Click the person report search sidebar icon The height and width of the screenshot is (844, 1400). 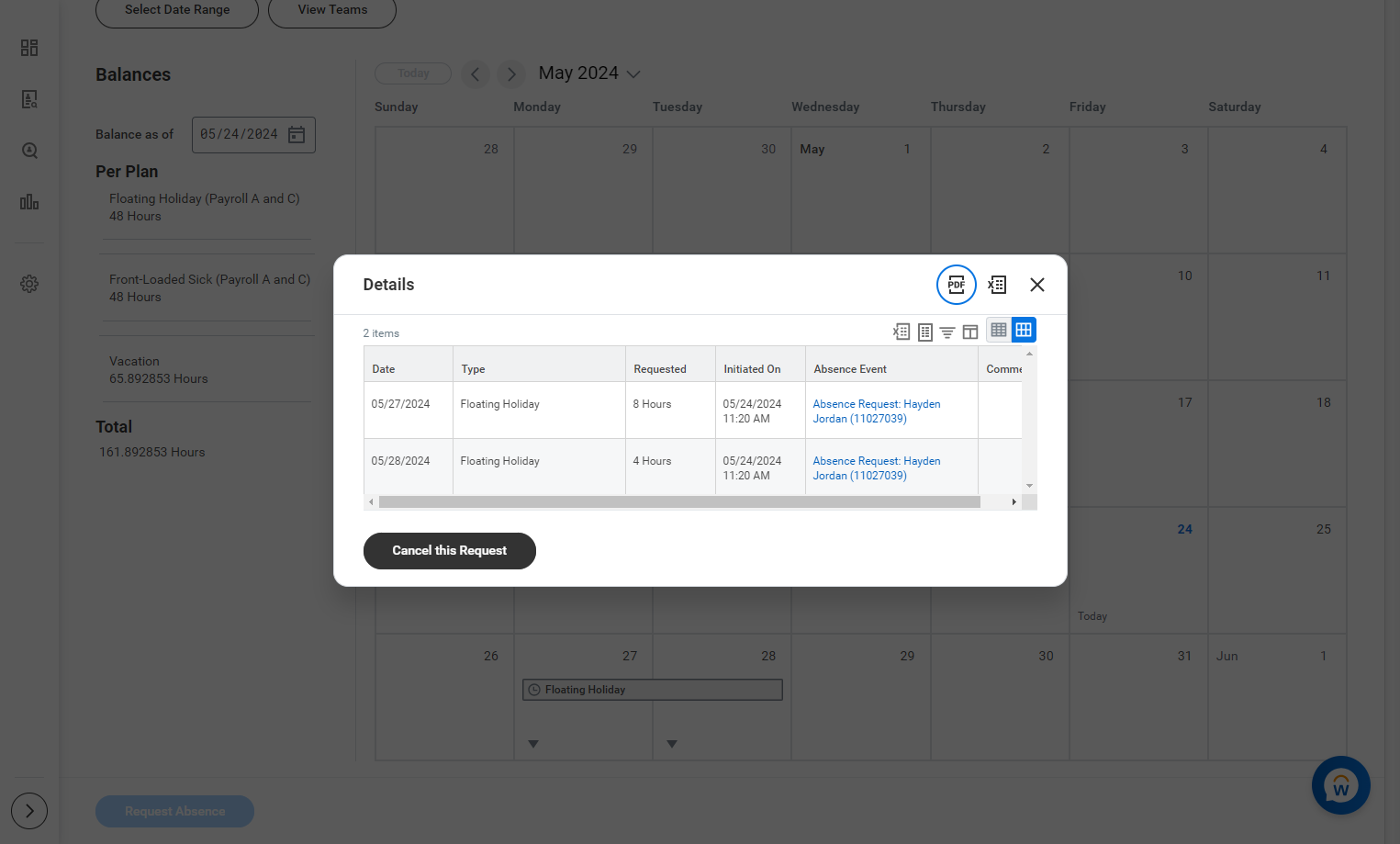click(x=29, y=99)
